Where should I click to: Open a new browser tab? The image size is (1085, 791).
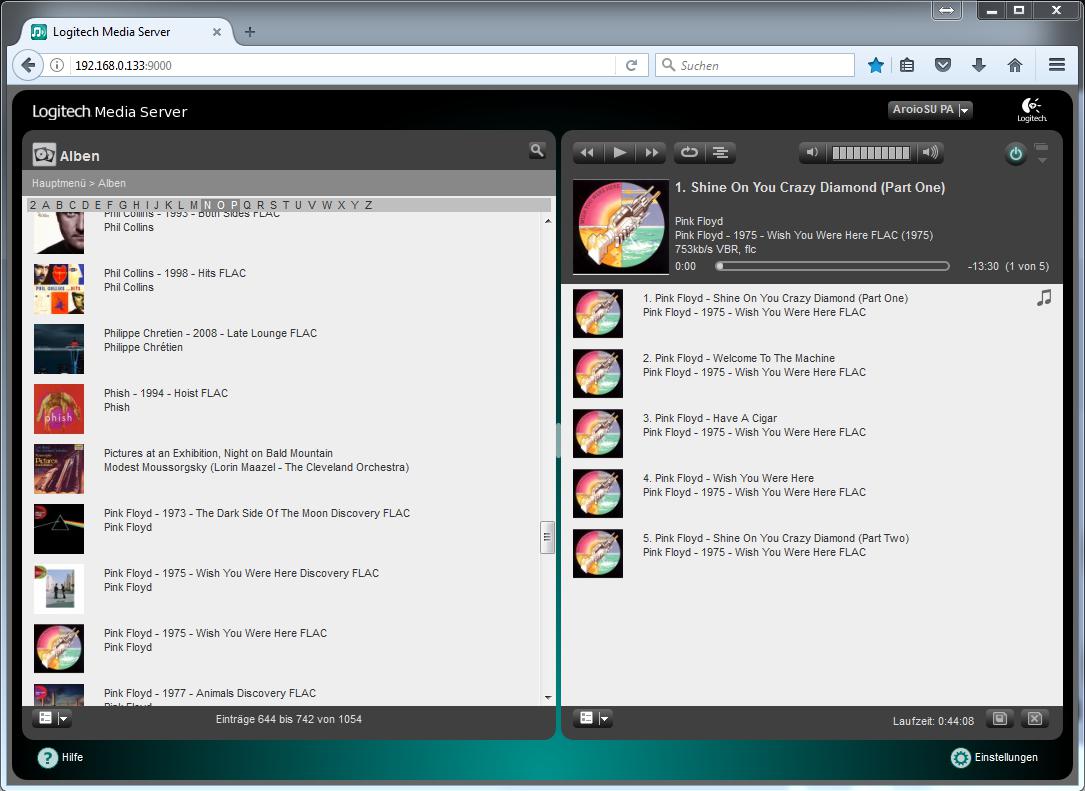[250, 32]
